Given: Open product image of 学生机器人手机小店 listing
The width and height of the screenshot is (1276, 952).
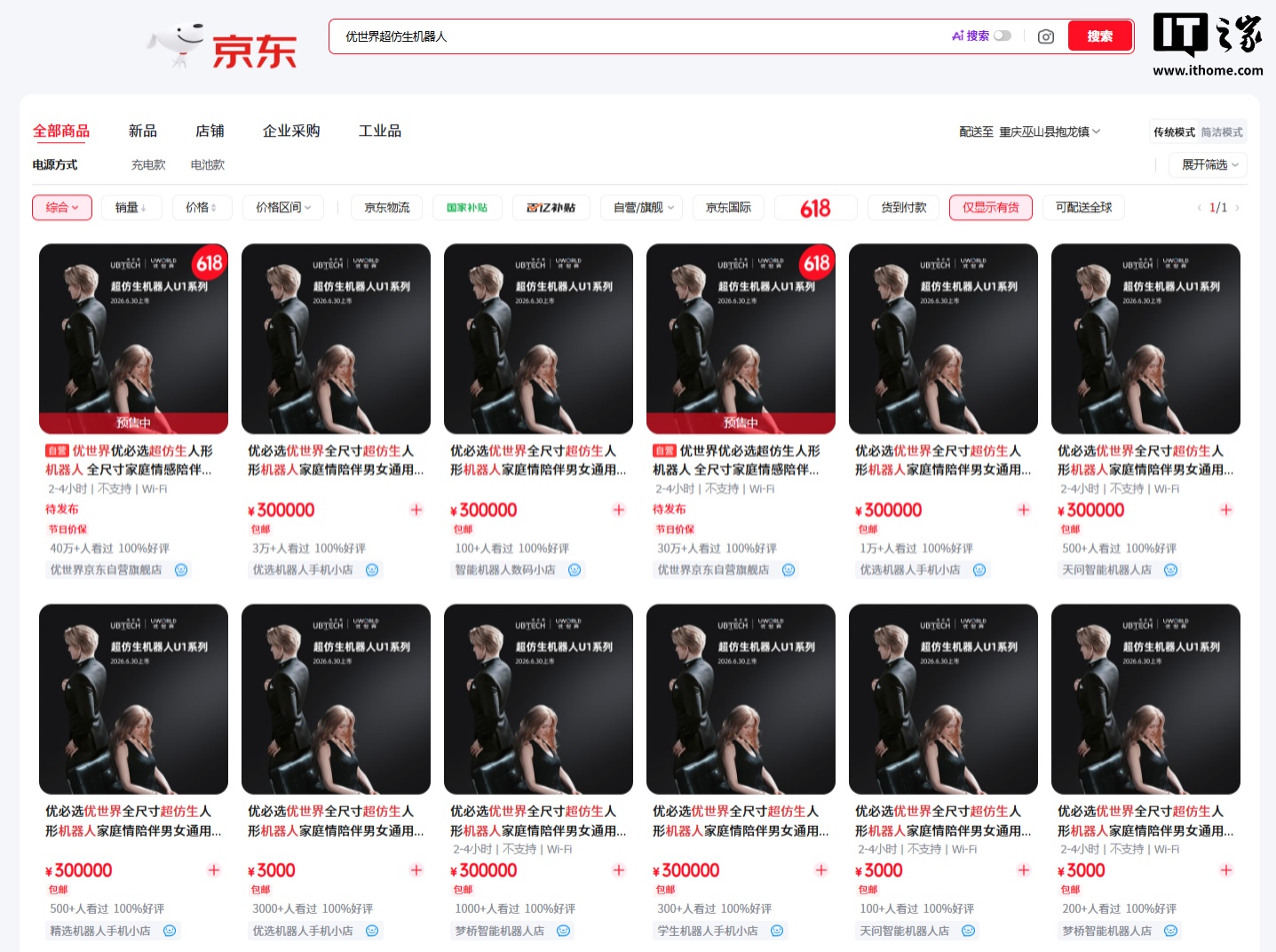Looking at the screenshot, I should [741, 700].
